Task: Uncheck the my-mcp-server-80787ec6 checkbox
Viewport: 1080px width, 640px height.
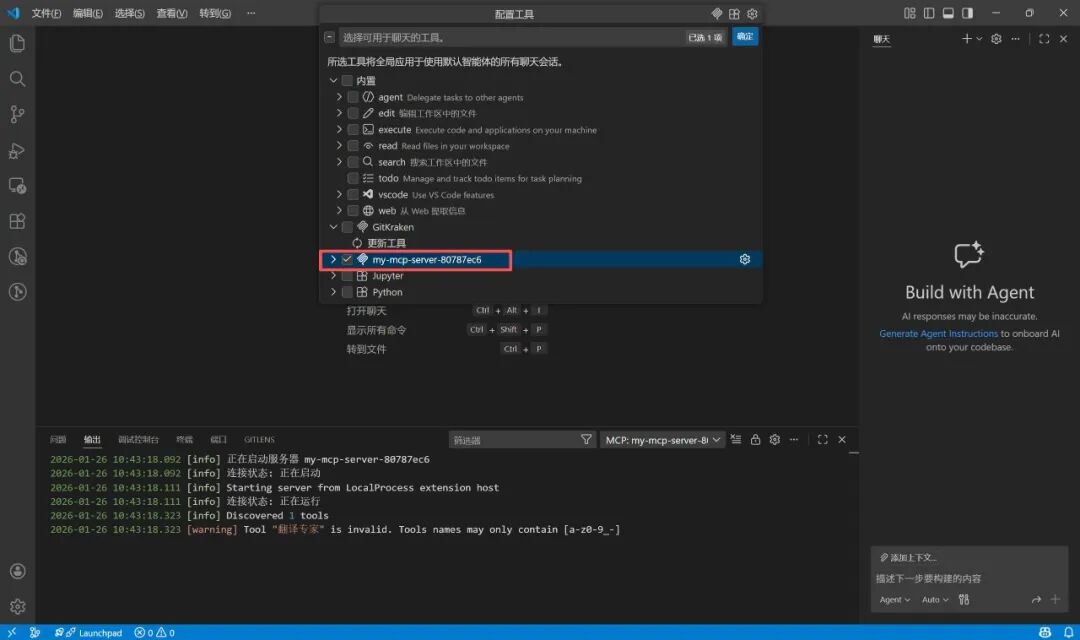Action: 347,259
